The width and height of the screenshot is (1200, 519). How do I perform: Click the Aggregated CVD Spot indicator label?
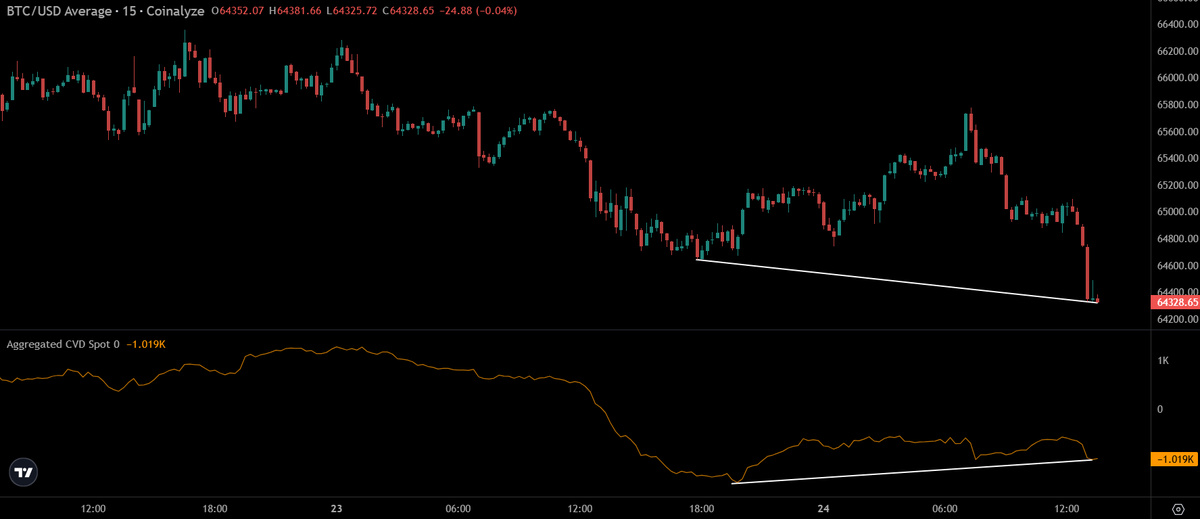(x=63, y=344)
